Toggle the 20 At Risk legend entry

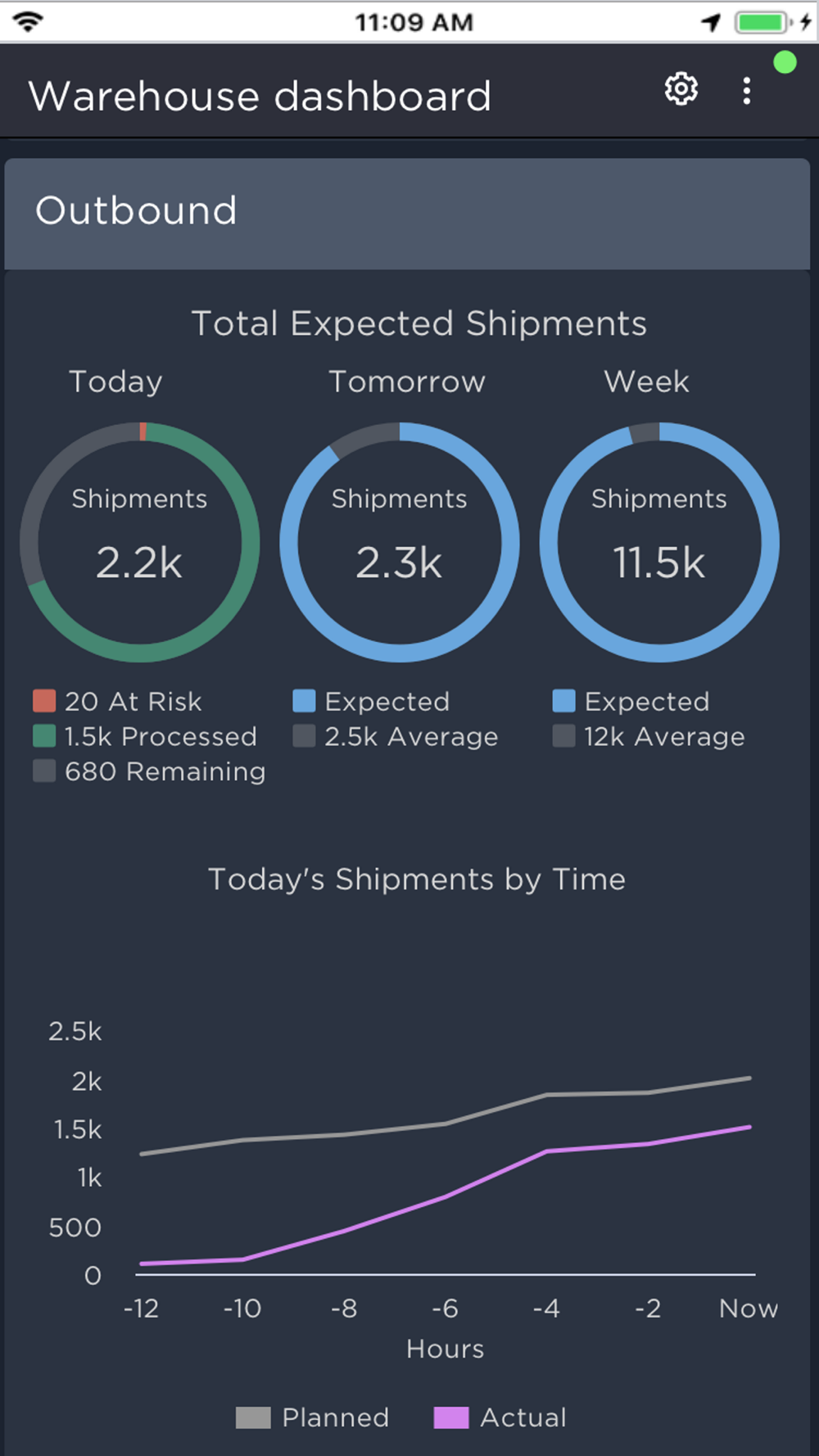pyautogui.click(x=118, y=702)
